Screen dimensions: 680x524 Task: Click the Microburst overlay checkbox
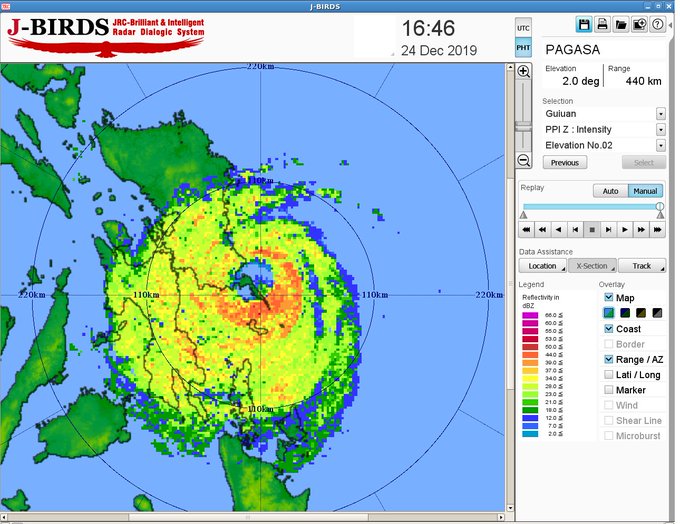[609, 436]
